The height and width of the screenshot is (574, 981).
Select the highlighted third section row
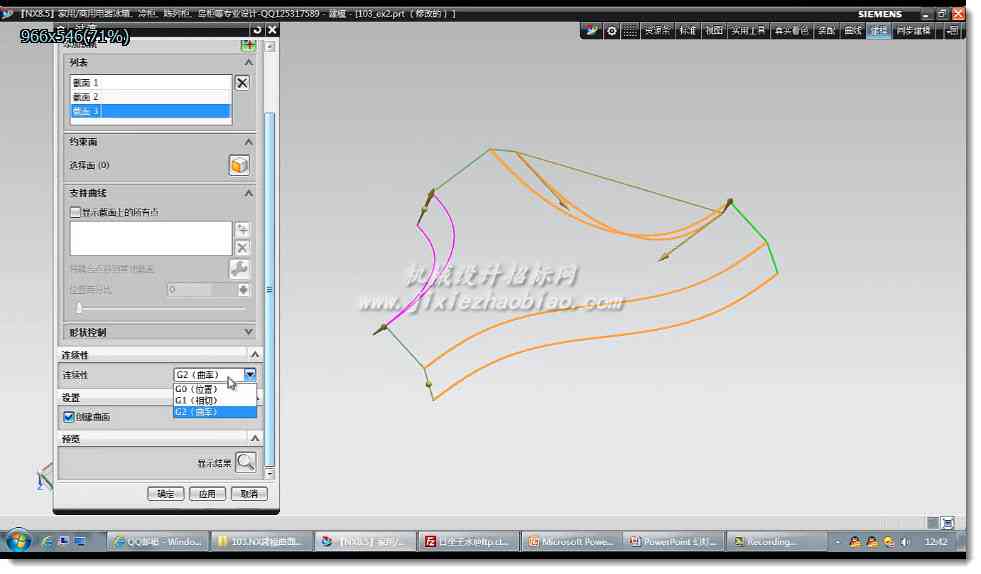pos(151,111)
